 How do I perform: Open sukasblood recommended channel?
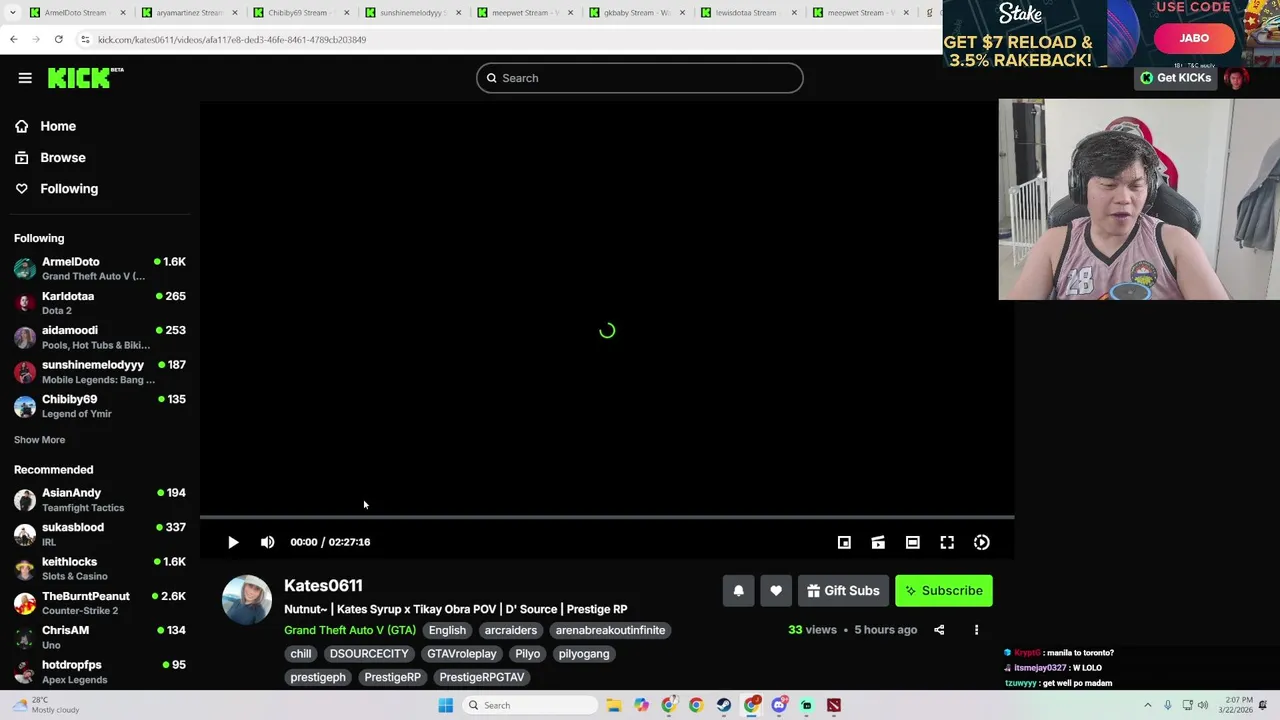(x=100, y=534)
